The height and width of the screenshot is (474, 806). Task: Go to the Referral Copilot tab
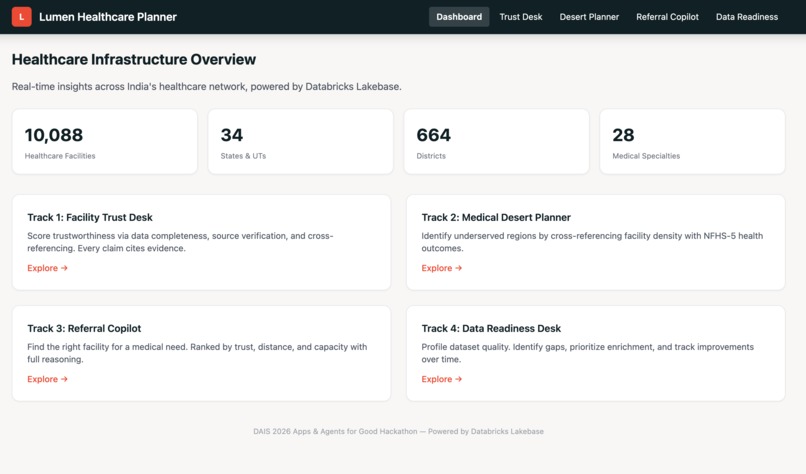(667, 17)
